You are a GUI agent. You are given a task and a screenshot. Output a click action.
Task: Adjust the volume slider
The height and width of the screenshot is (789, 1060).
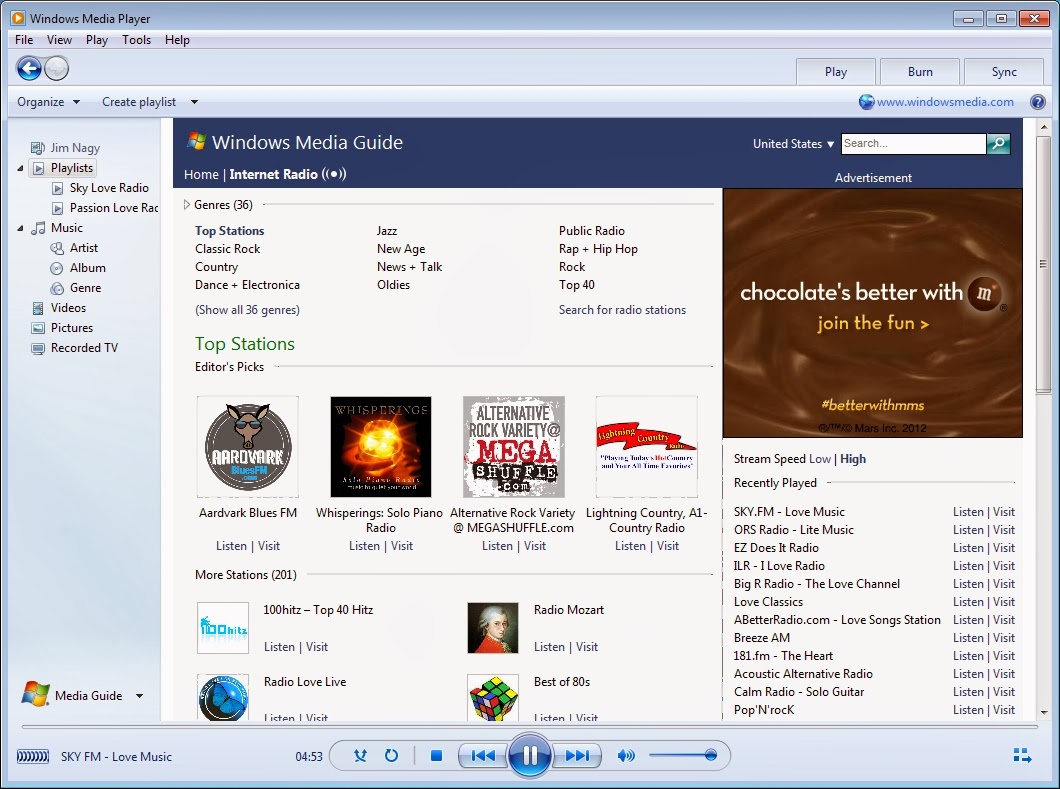[x=686, y=756]
